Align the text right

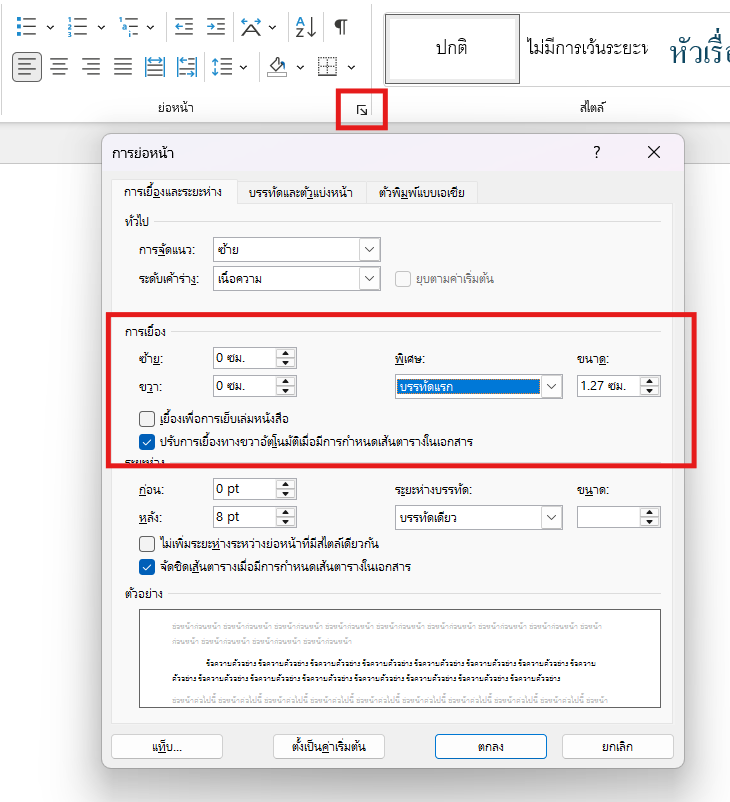pos(91,66)
